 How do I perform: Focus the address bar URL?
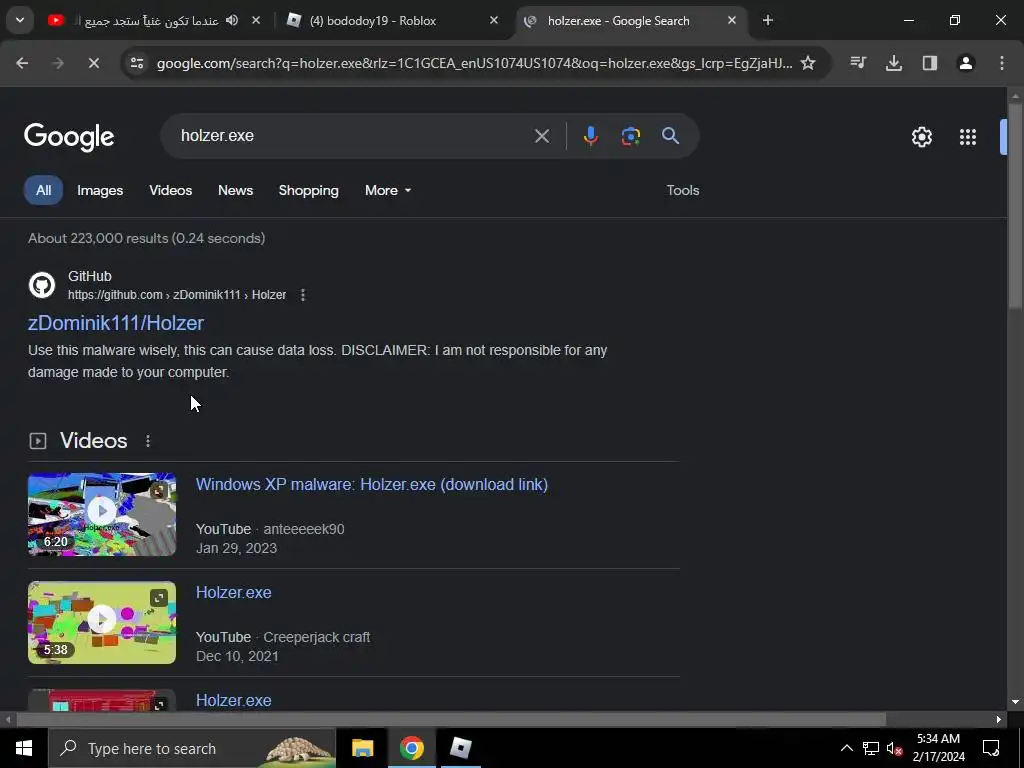click(x=474, y=63)
